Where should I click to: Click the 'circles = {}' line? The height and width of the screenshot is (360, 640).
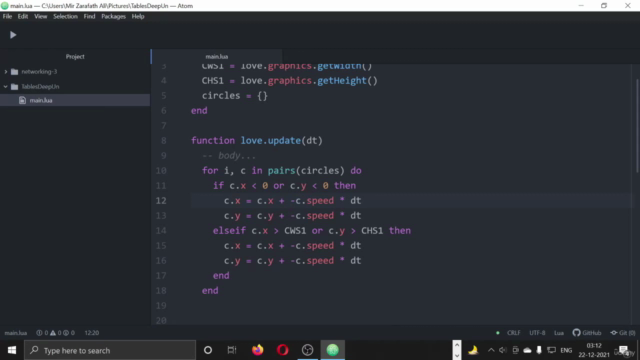pyautogui.click(x=235, y=96)
